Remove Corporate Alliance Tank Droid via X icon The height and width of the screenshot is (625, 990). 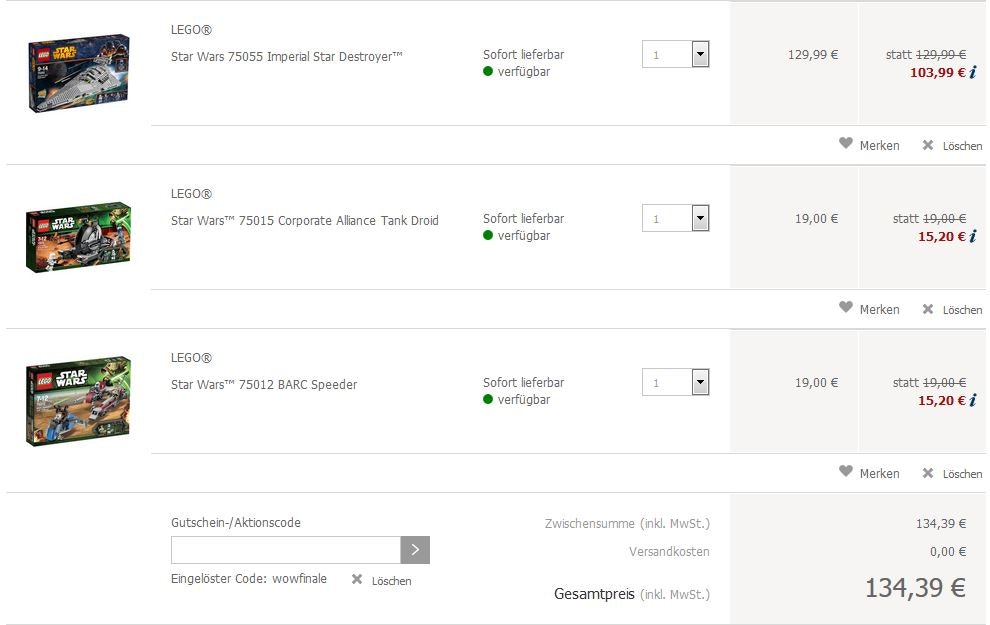click(x=927, y=309)
